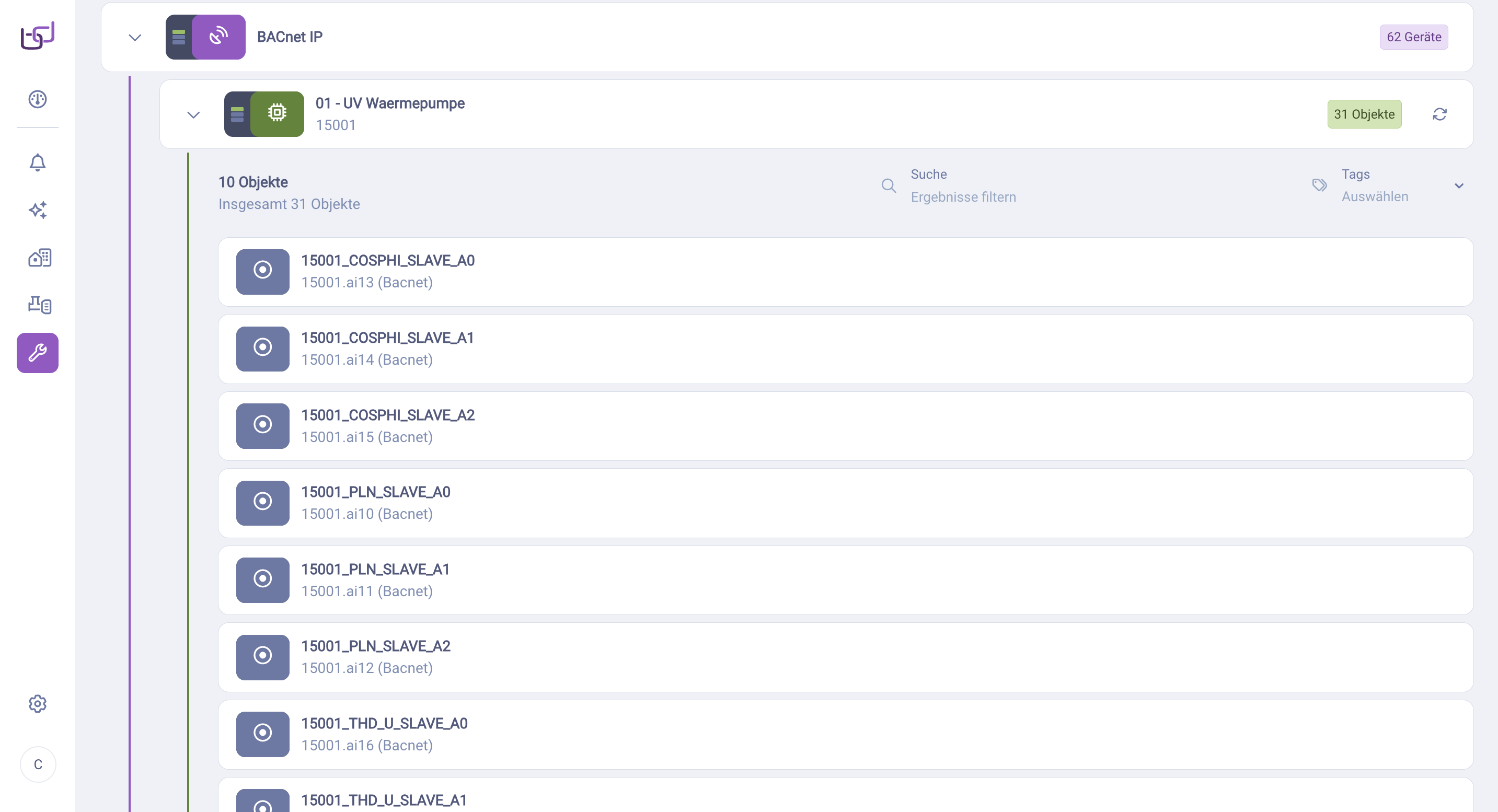Click the 62 Geräte badge

tap(1413, 37)
